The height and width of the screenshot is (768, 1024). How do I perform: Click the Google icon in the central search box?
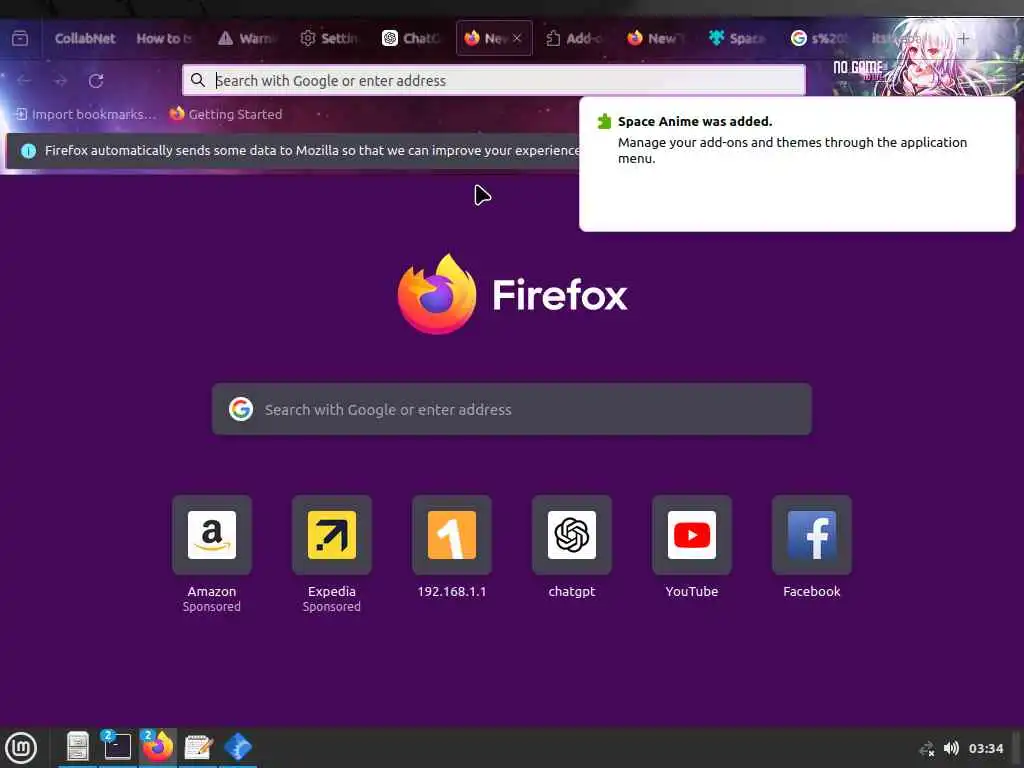pos(241,409)
